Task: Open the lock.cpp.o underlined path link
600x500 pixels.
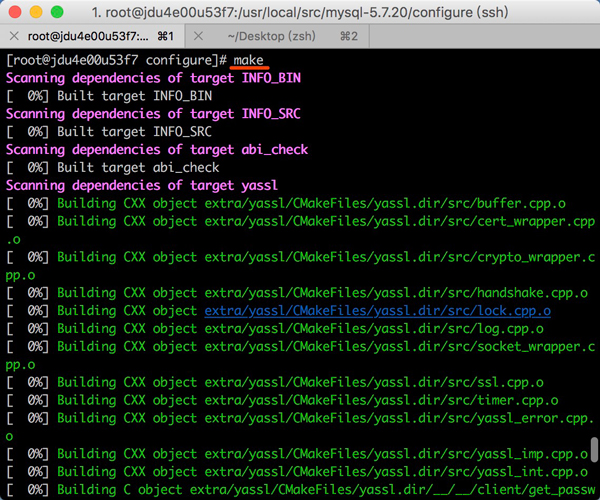Action: [x=378, y=311]
